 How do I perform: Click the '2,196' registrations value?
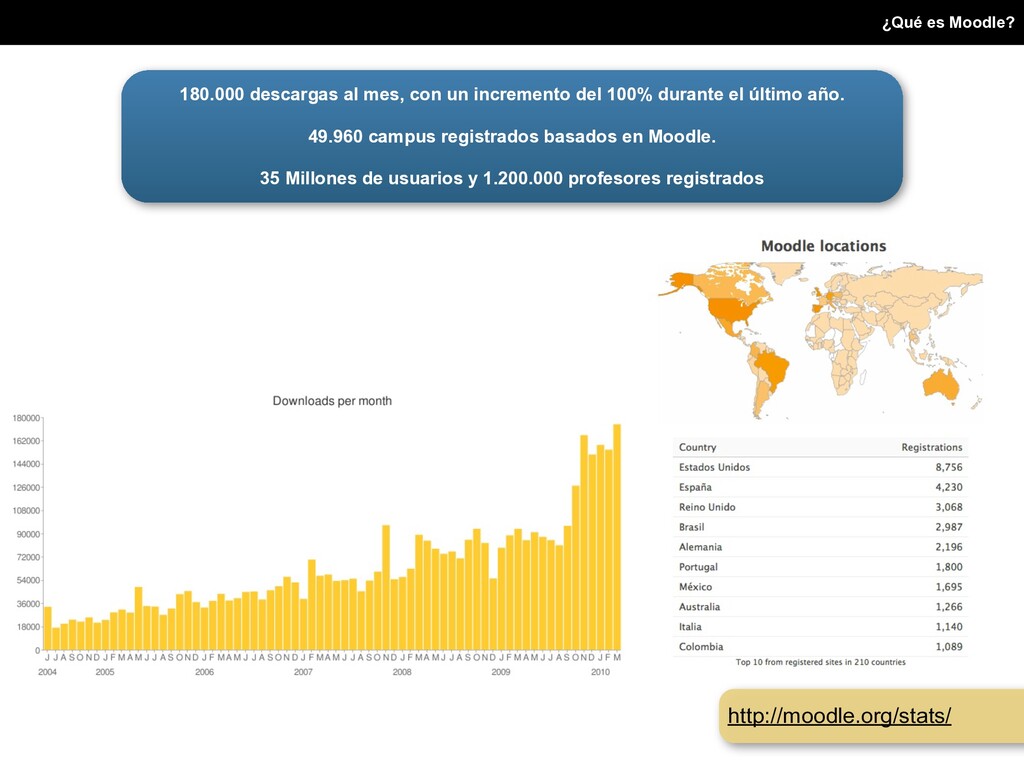949,547
